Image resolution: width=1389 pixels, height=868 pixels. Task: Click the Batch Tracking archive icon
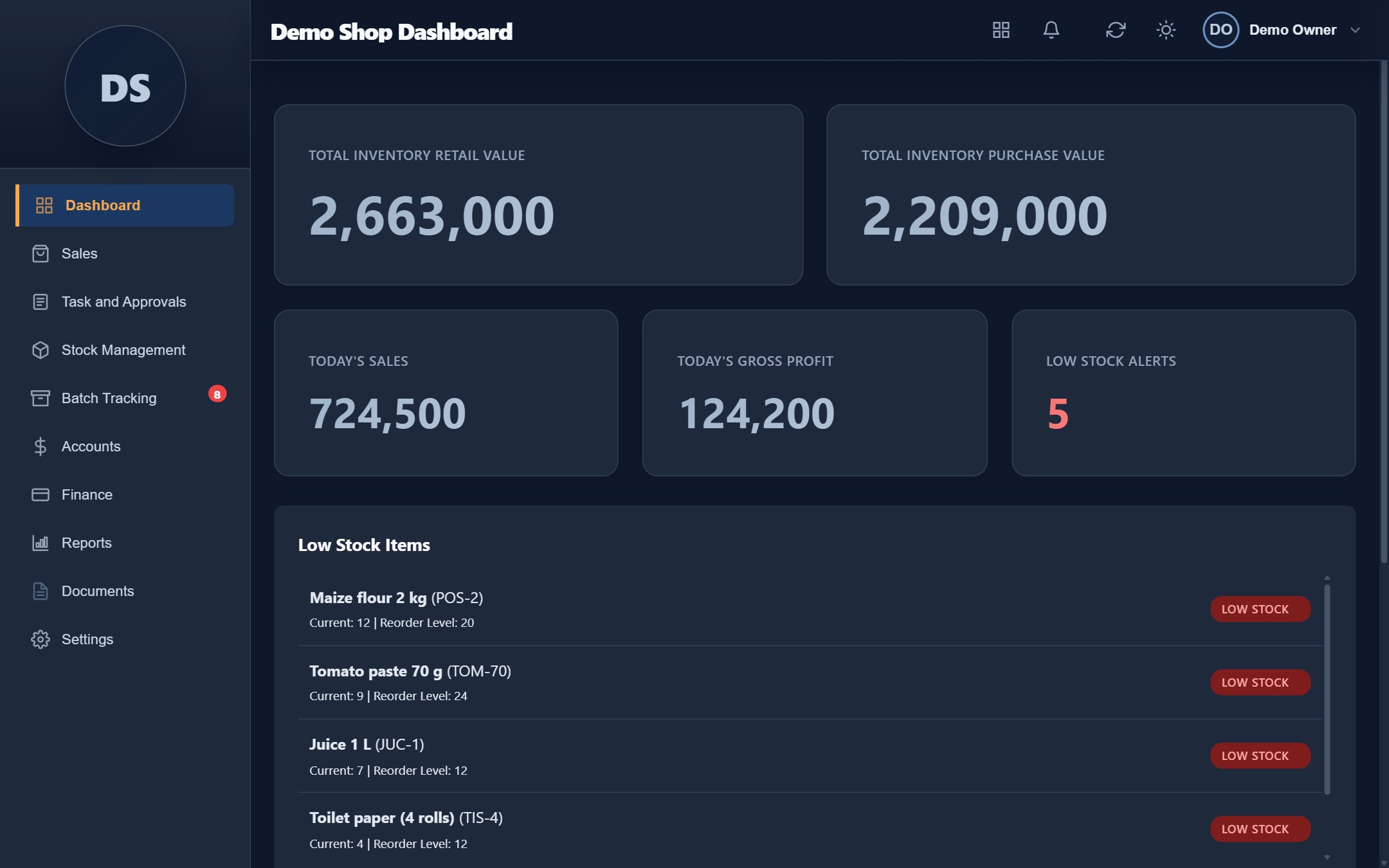point(41,399)
